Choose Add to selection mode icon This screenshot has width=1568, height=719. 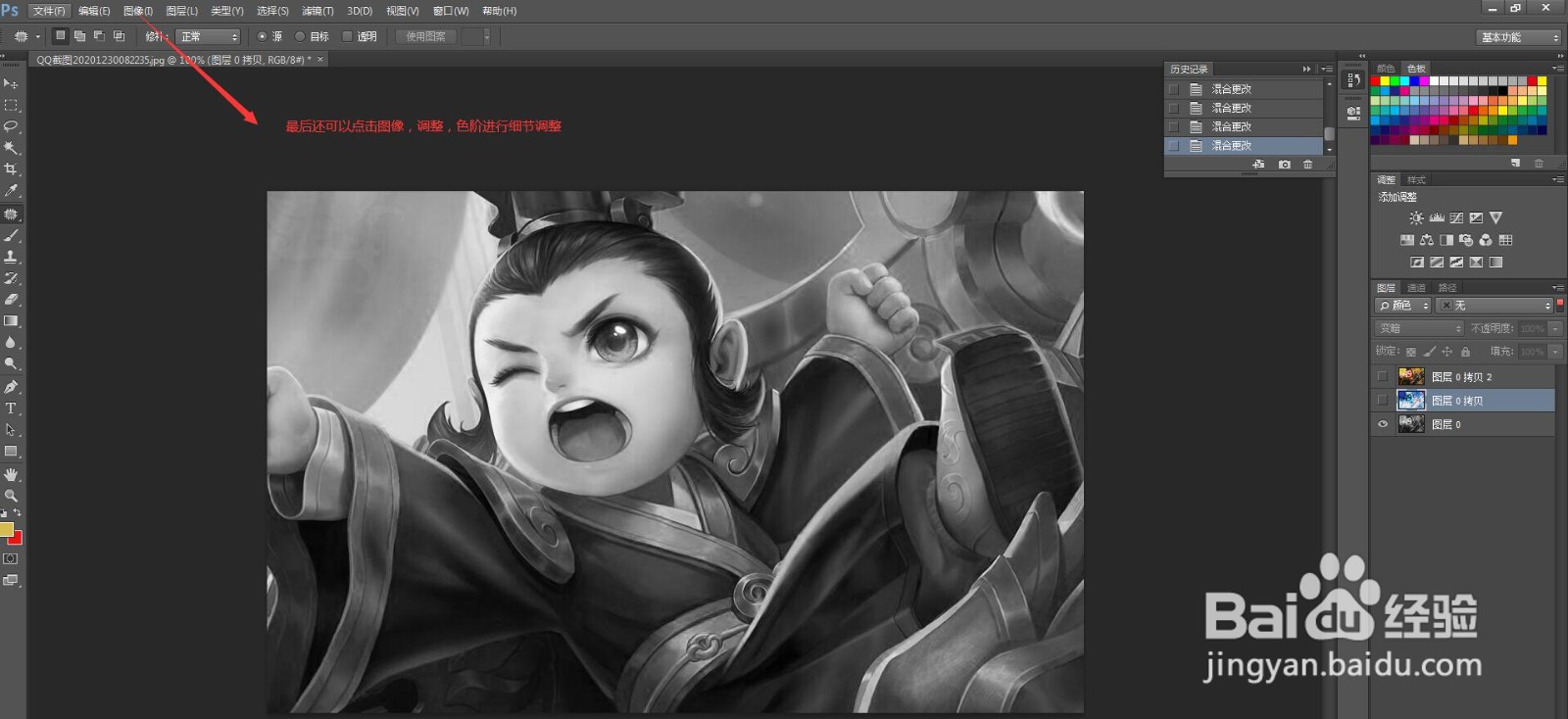[79, 36]
